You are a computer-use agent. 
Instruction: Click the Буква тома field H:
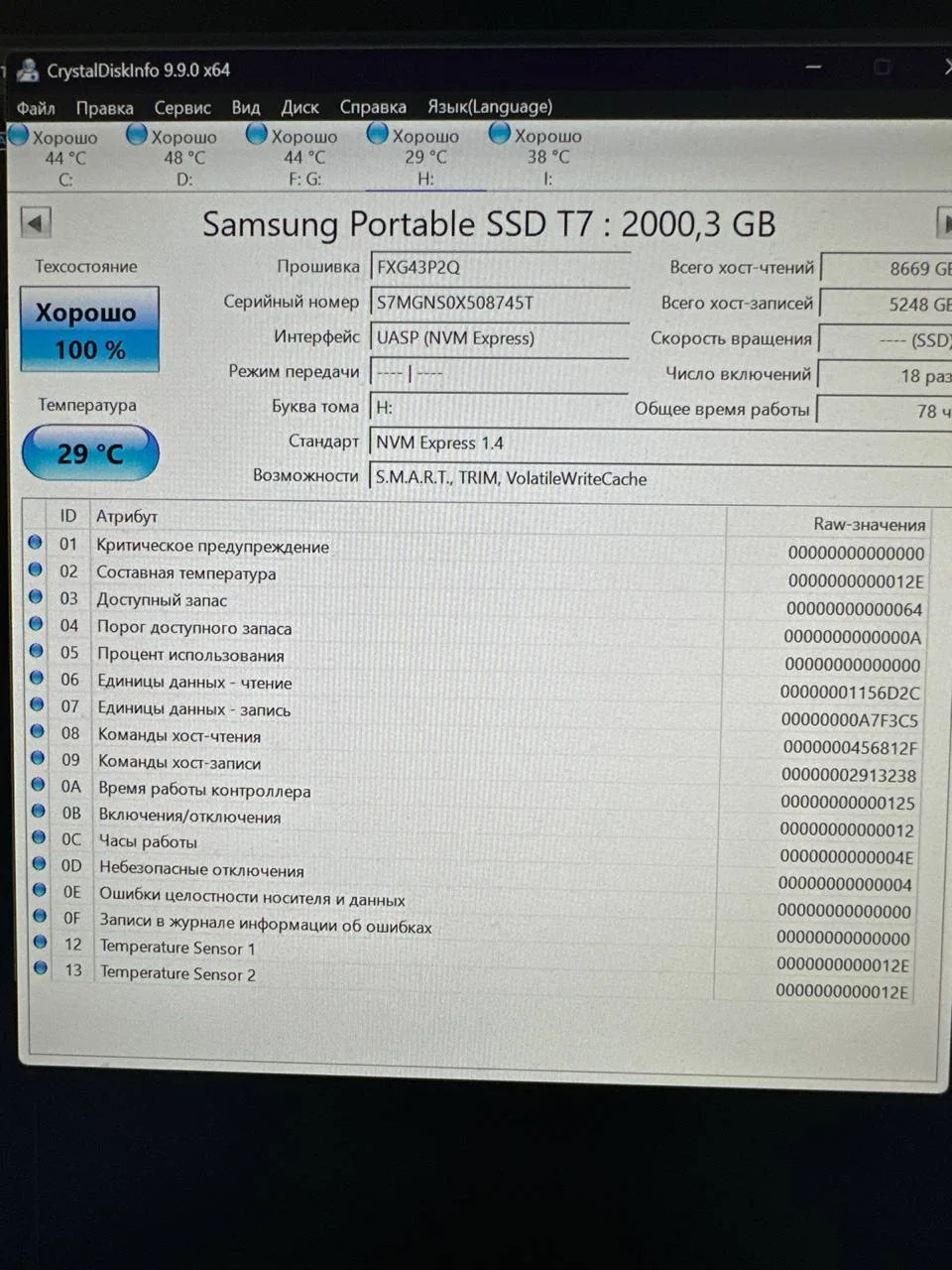pos(501,407)
